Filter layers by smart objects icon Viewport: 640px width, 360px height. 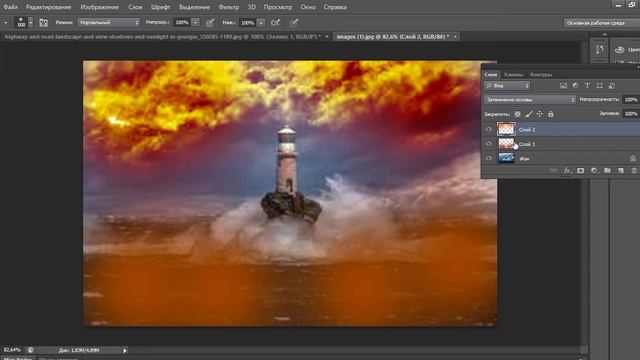611,86
